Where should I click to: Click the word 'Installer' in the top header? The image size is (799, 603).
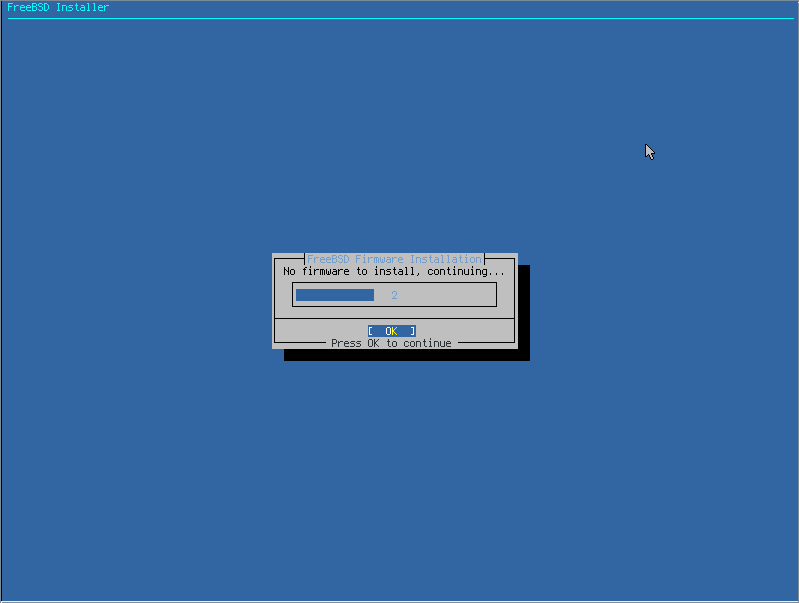(83, 7)
